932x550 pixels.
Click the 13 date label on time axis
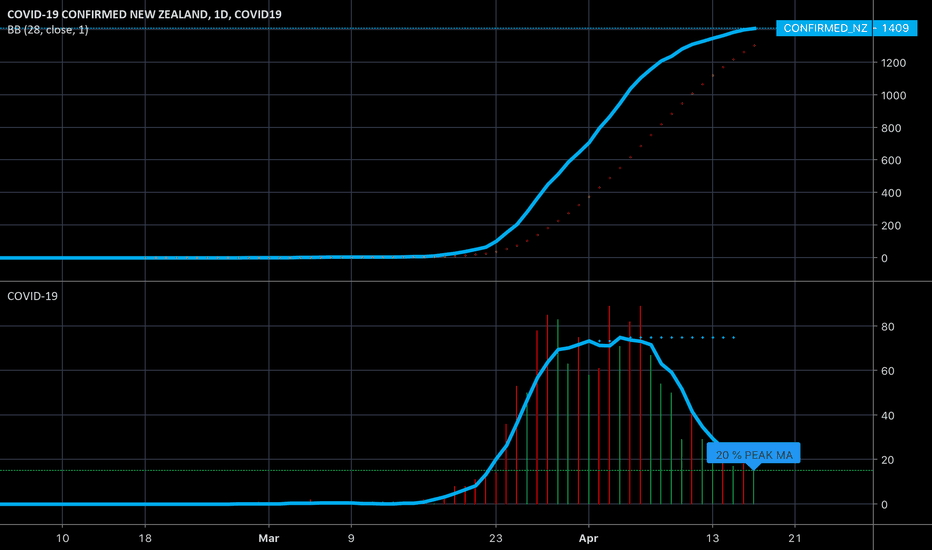pyautogui.click(x=712, y=539)
